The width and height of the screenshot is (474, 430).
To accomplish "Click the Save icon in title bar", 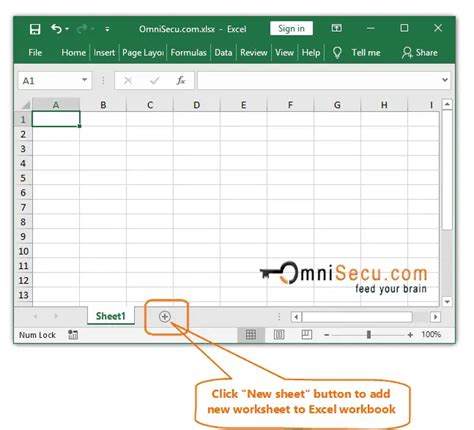I will (35, 29).
